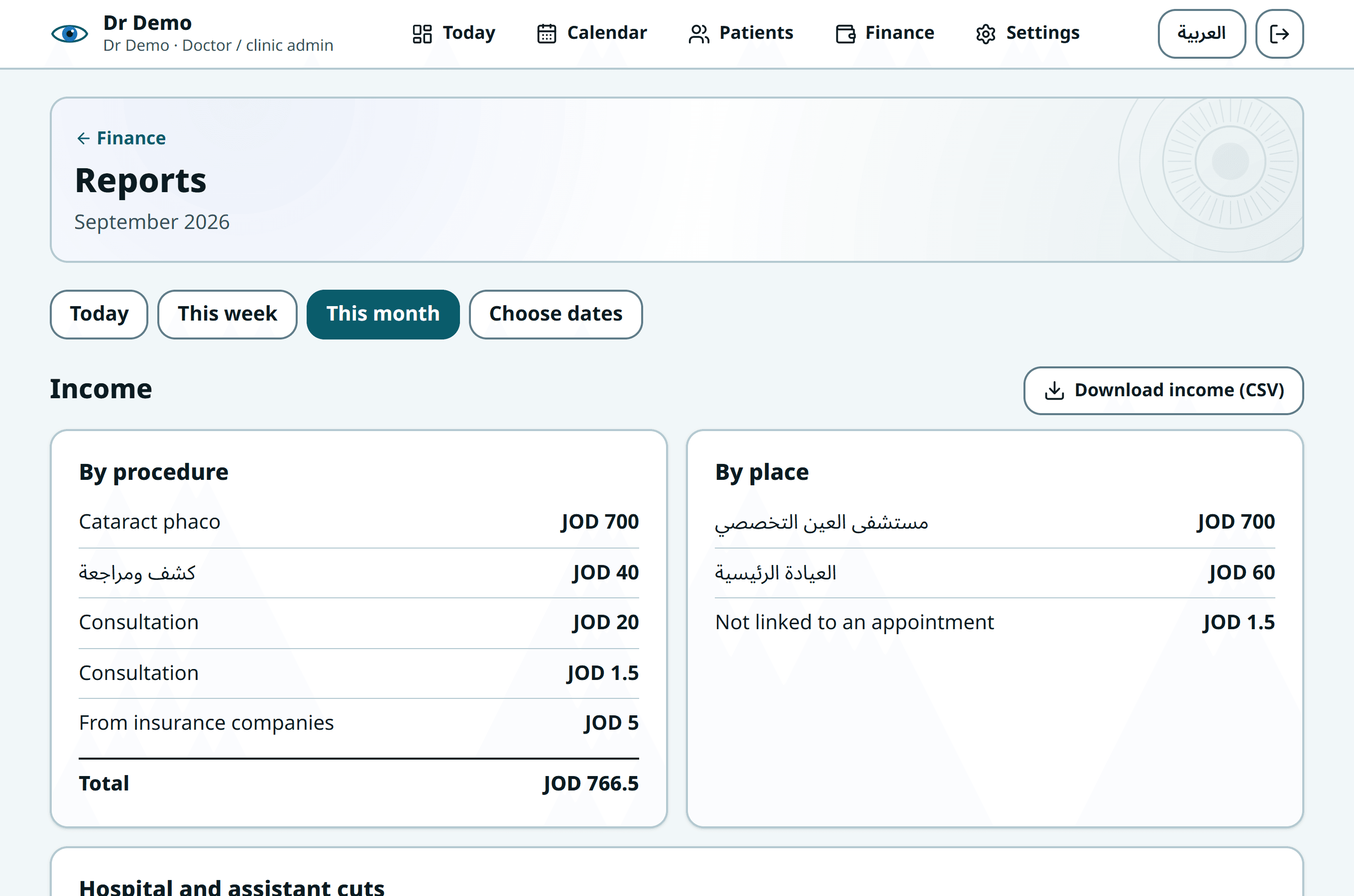Image resolution: width=1354 pixels, height=896 pixels.
Task: Select the This week filter
Action: 227,314
